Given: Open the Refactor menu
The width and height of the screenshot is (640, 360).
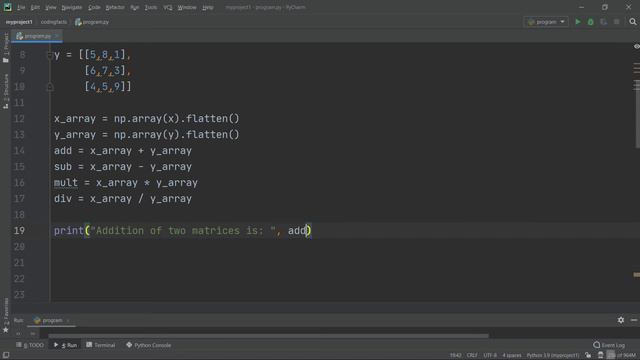Looking at the screenshot, I should [x=115, y=7].
